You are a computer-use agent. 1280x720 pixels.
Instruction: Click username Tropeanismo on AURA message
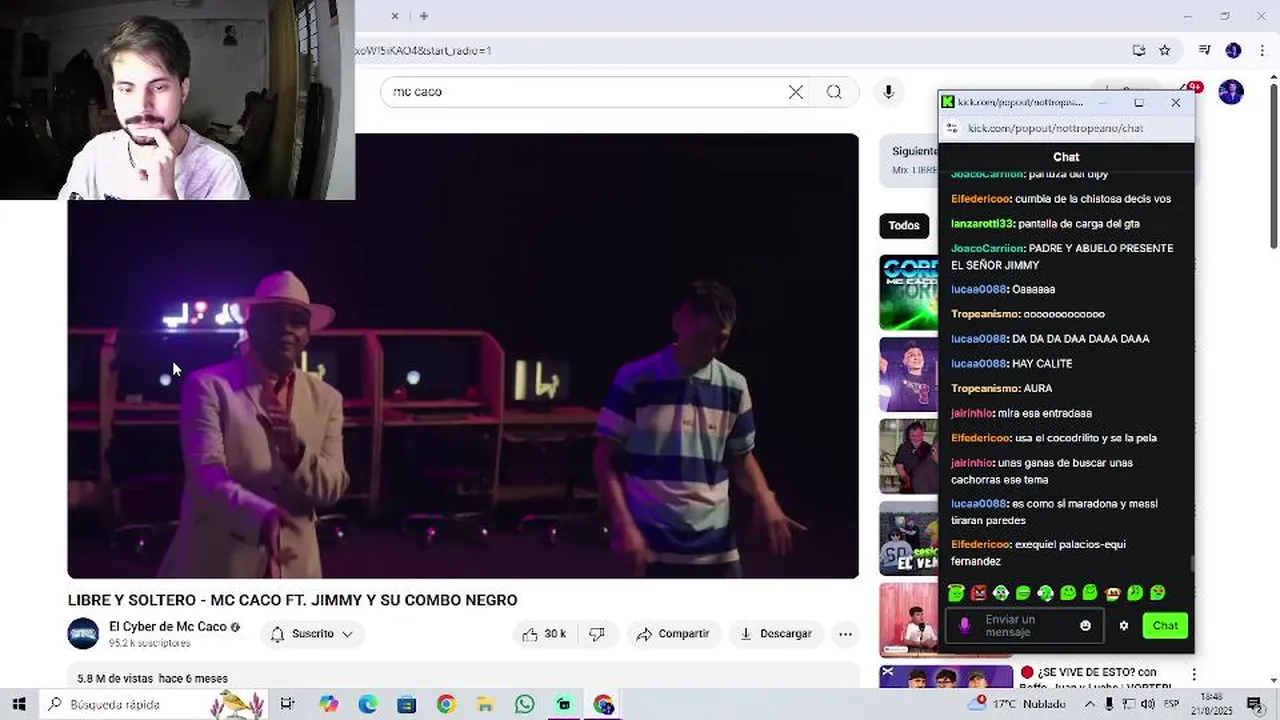985,388
